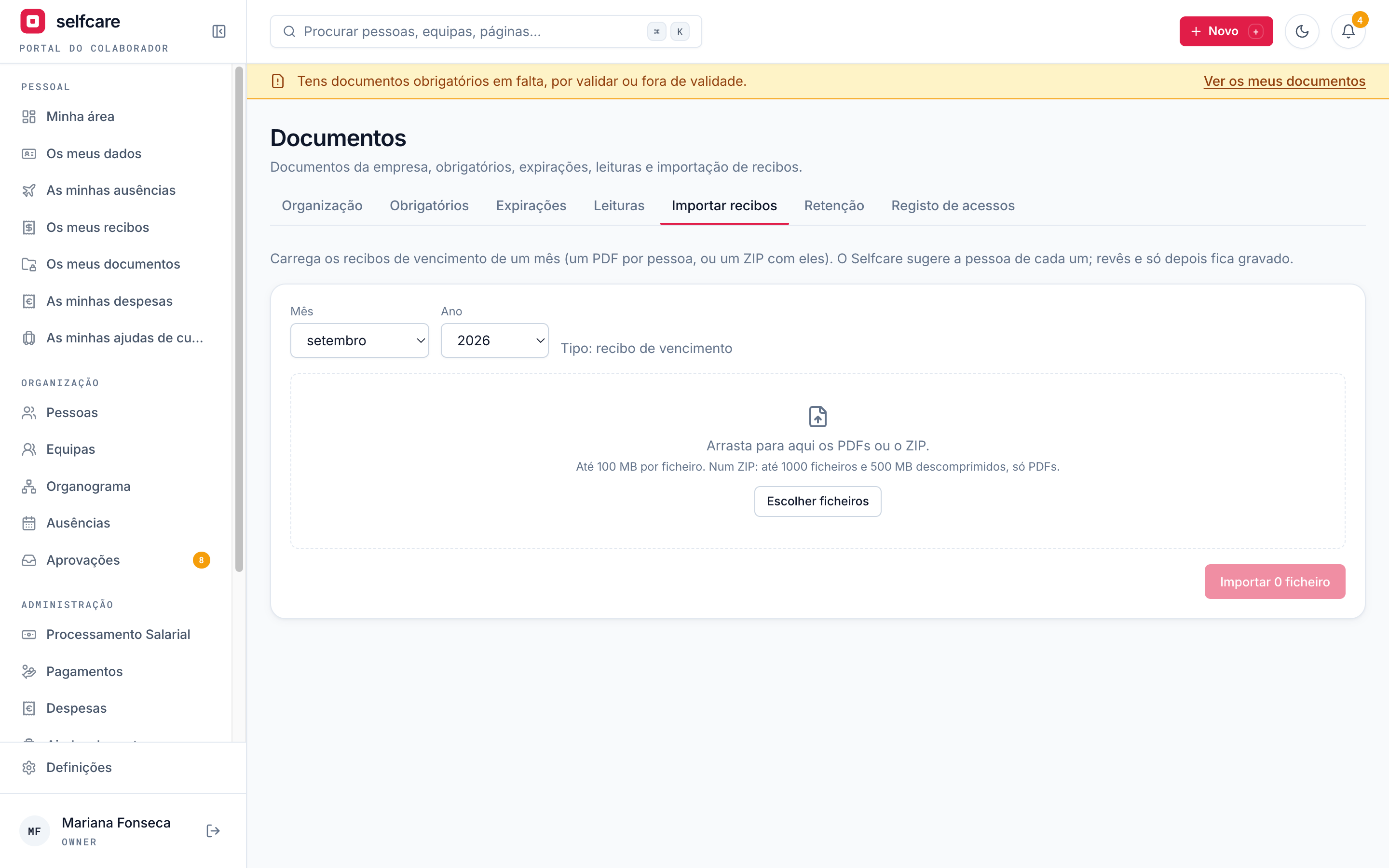Screen dimensions: 1389x868
Task: Open the Leituras tab
Action: [619, 205]
